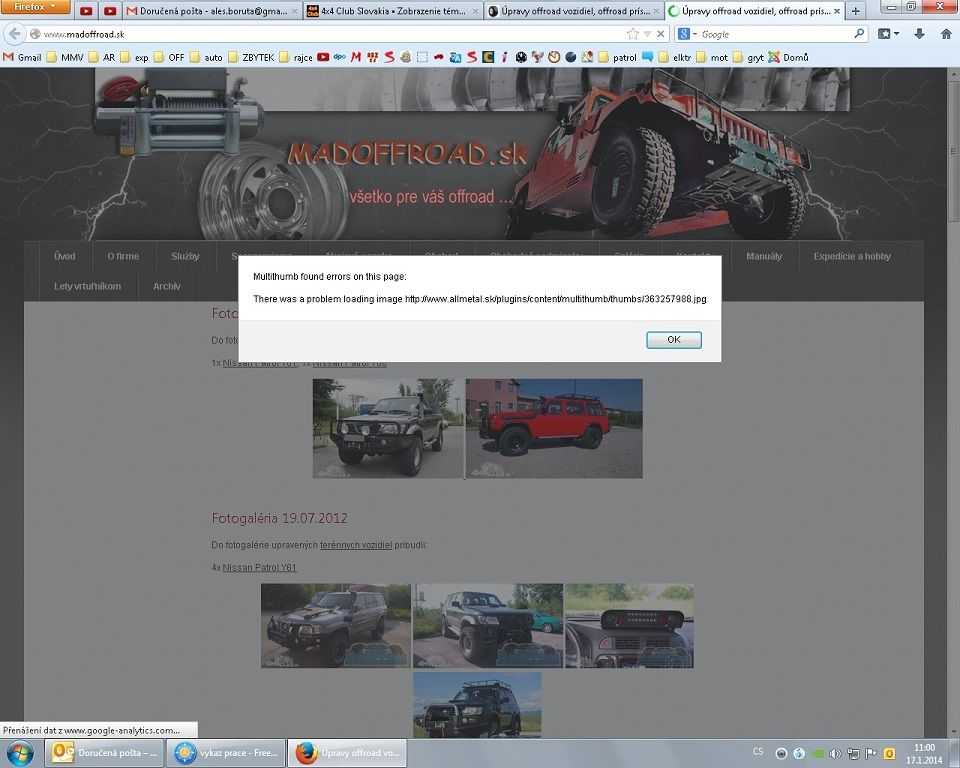Screen dimensions: 960x768
Task: Click the search magnifier icon
Action: click(x=859, y=34)
